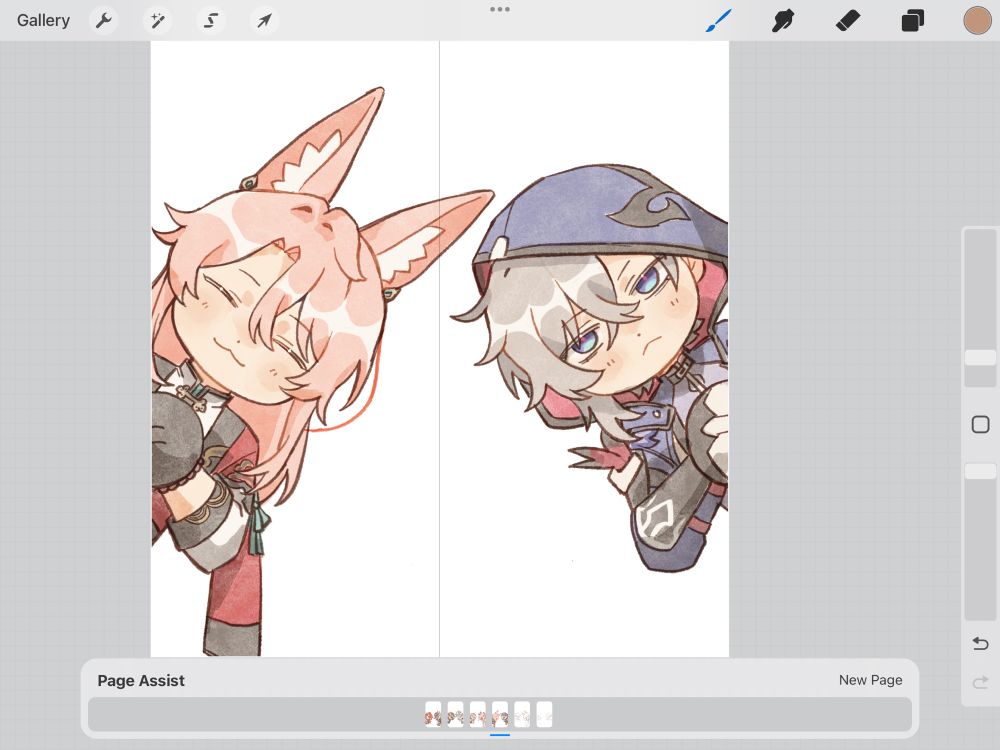Redo the last undone action

980,682
